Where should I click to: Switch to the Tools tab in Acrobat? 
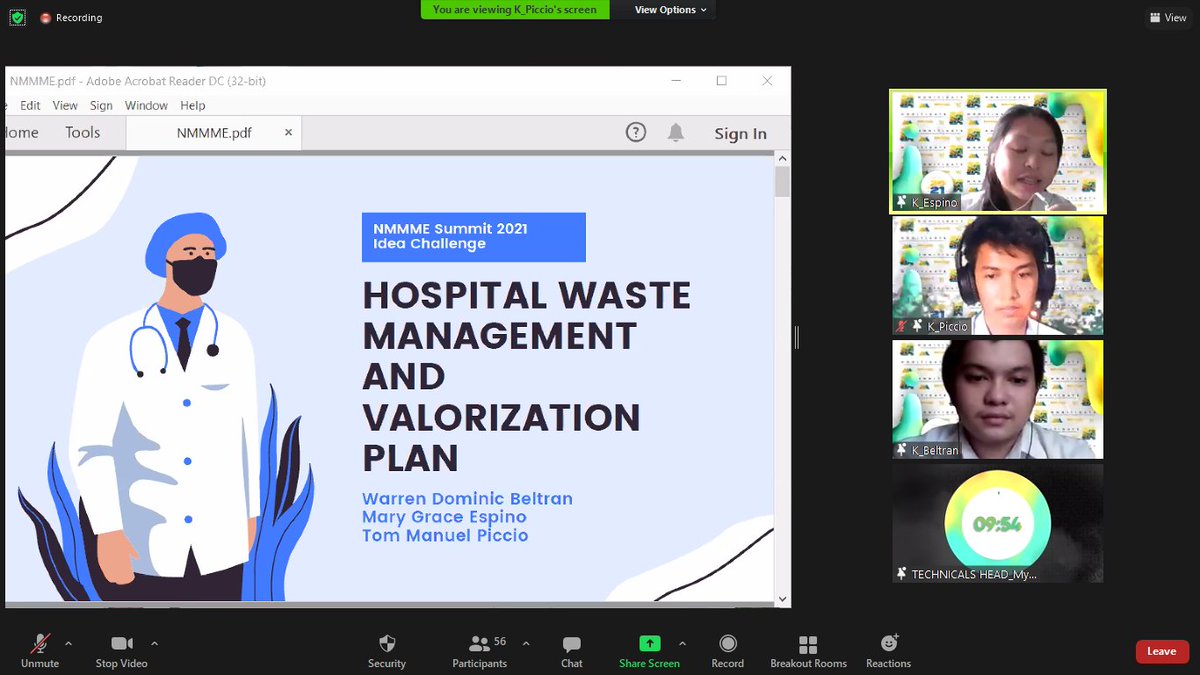coord(83,132)
